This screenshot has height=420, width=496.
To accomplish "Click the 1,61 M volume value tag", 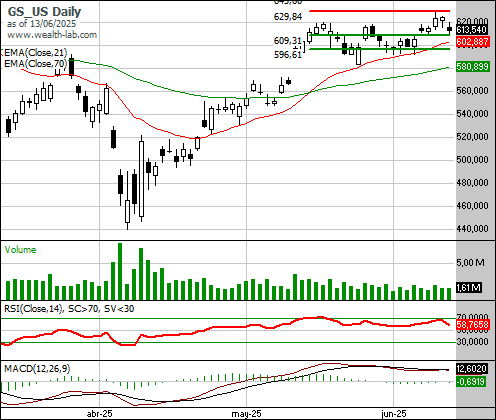I will (469, 287).
